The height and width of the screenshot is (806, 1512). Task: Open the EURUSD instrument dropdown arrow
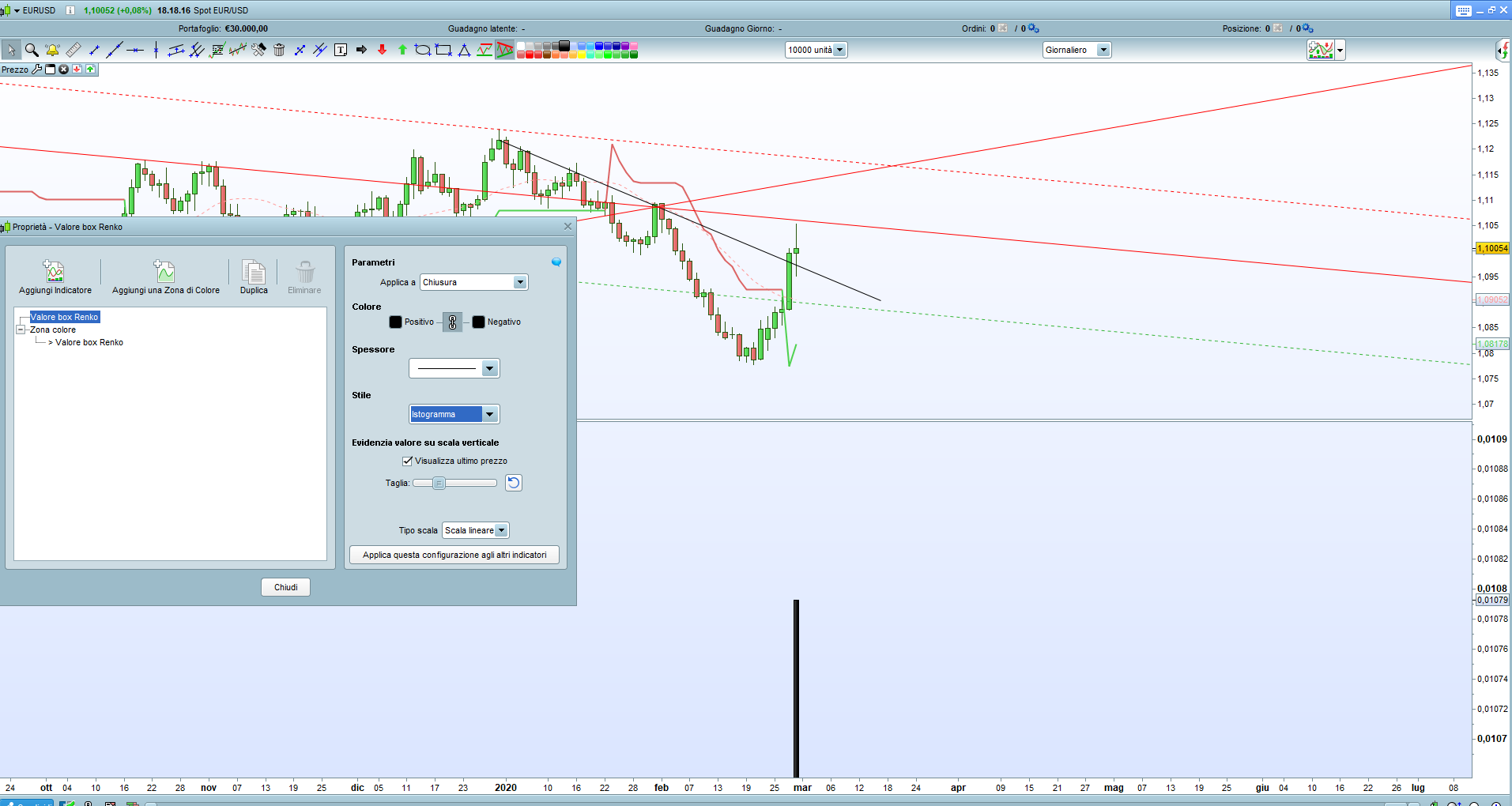point(17,11)
